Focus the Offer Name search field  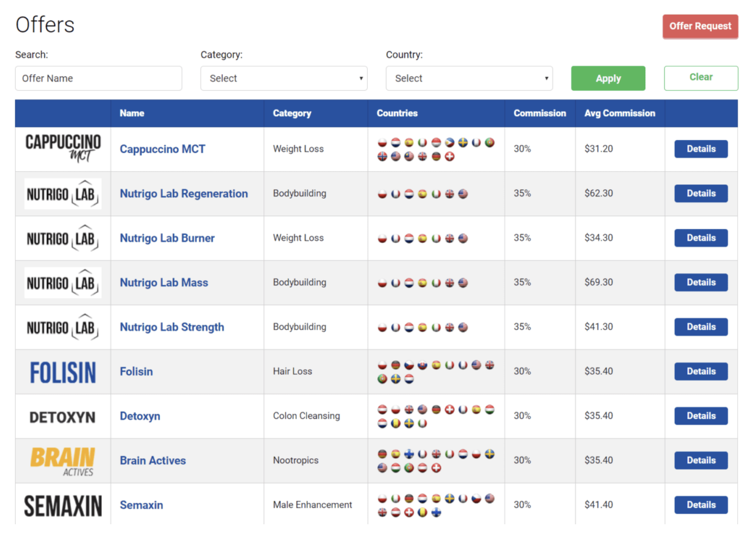(x=99, y=78)
